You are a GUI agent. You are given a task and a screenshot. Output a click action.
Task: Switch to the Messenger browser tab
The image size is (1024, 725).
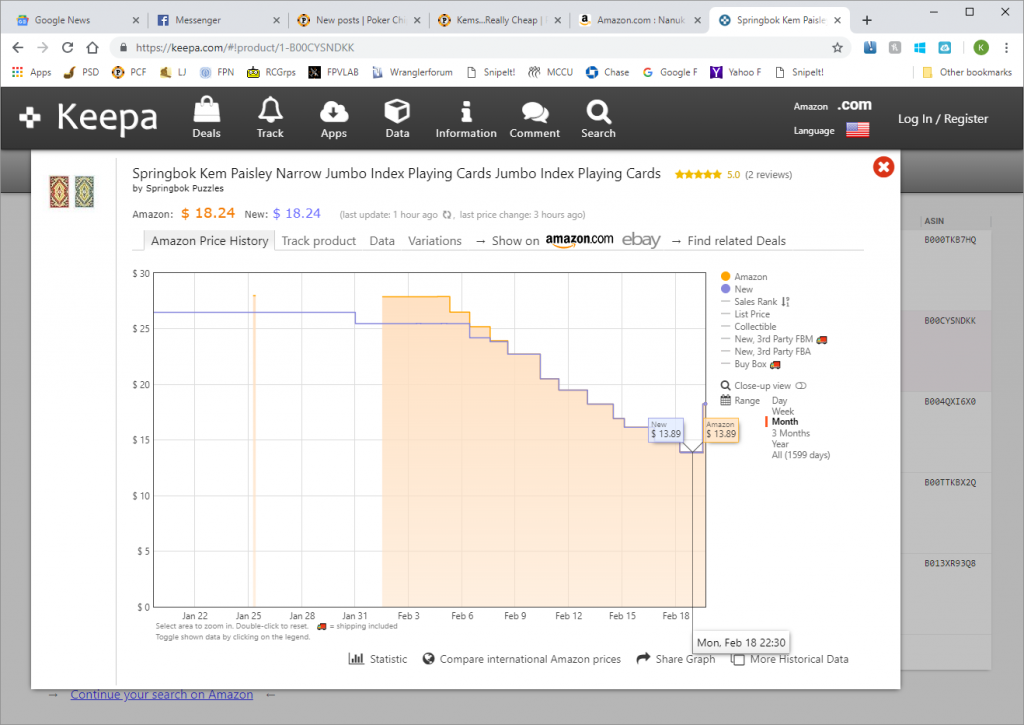click(218, 20)
